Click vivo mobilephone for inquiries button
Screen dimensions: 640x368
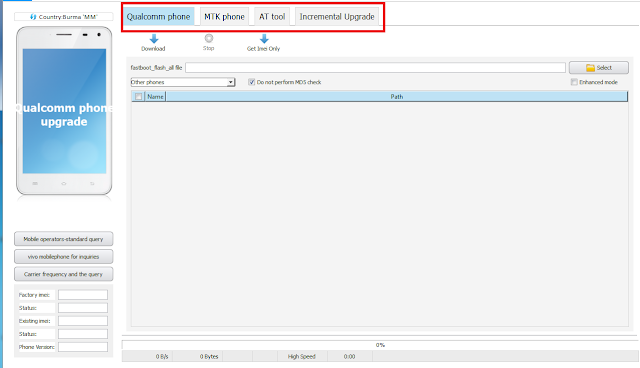tap(63, 257)
